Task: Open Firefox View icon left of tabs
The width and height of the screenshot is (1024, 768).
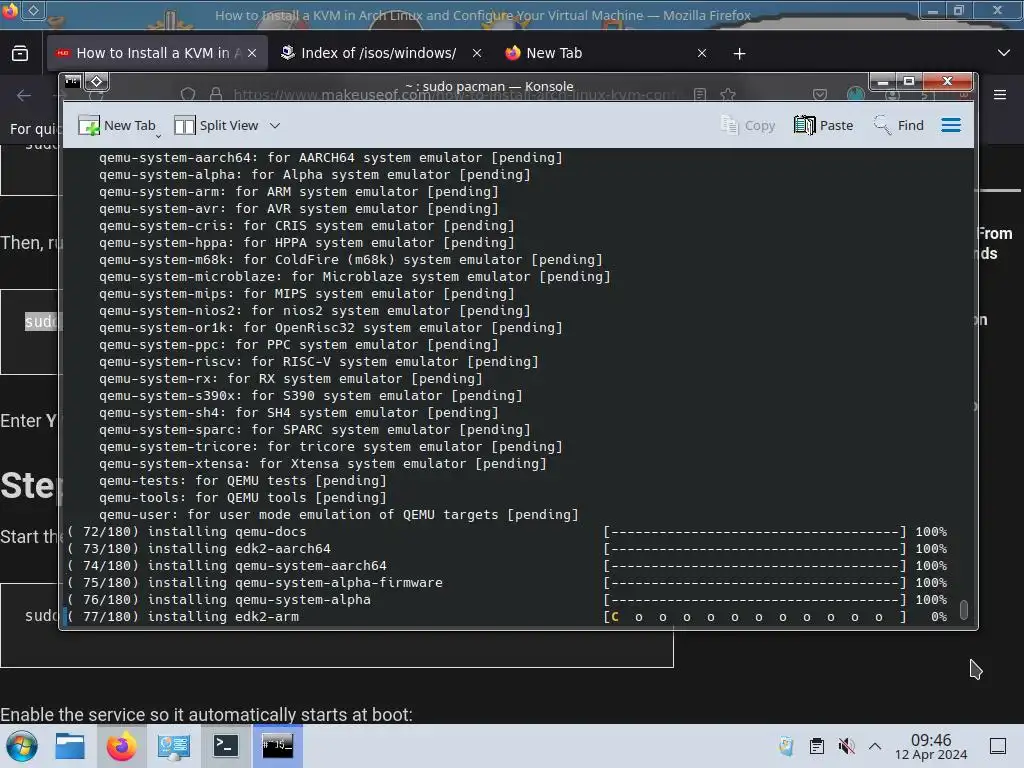Action: (20, 53)
